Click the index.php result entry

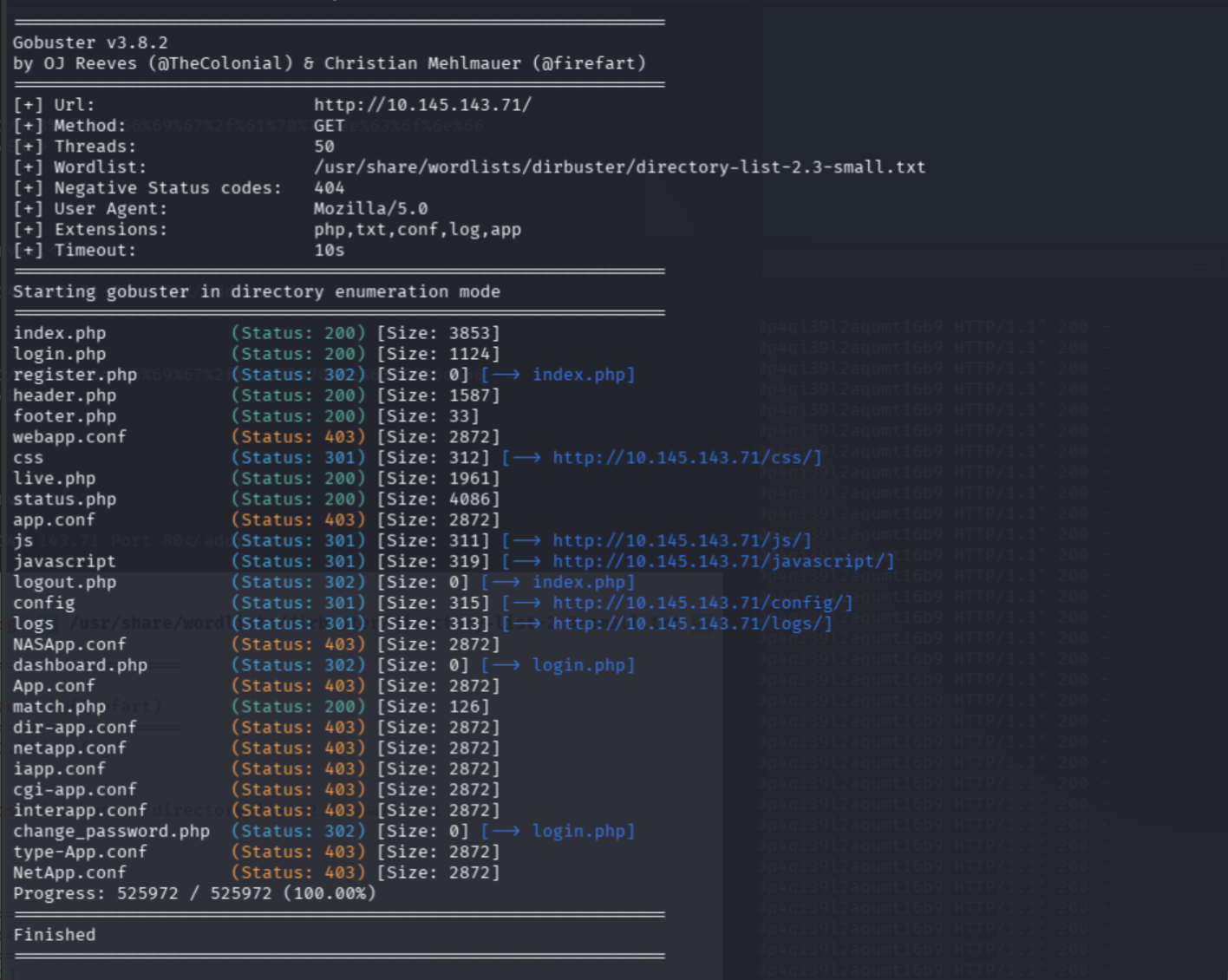tap(59, 334)
